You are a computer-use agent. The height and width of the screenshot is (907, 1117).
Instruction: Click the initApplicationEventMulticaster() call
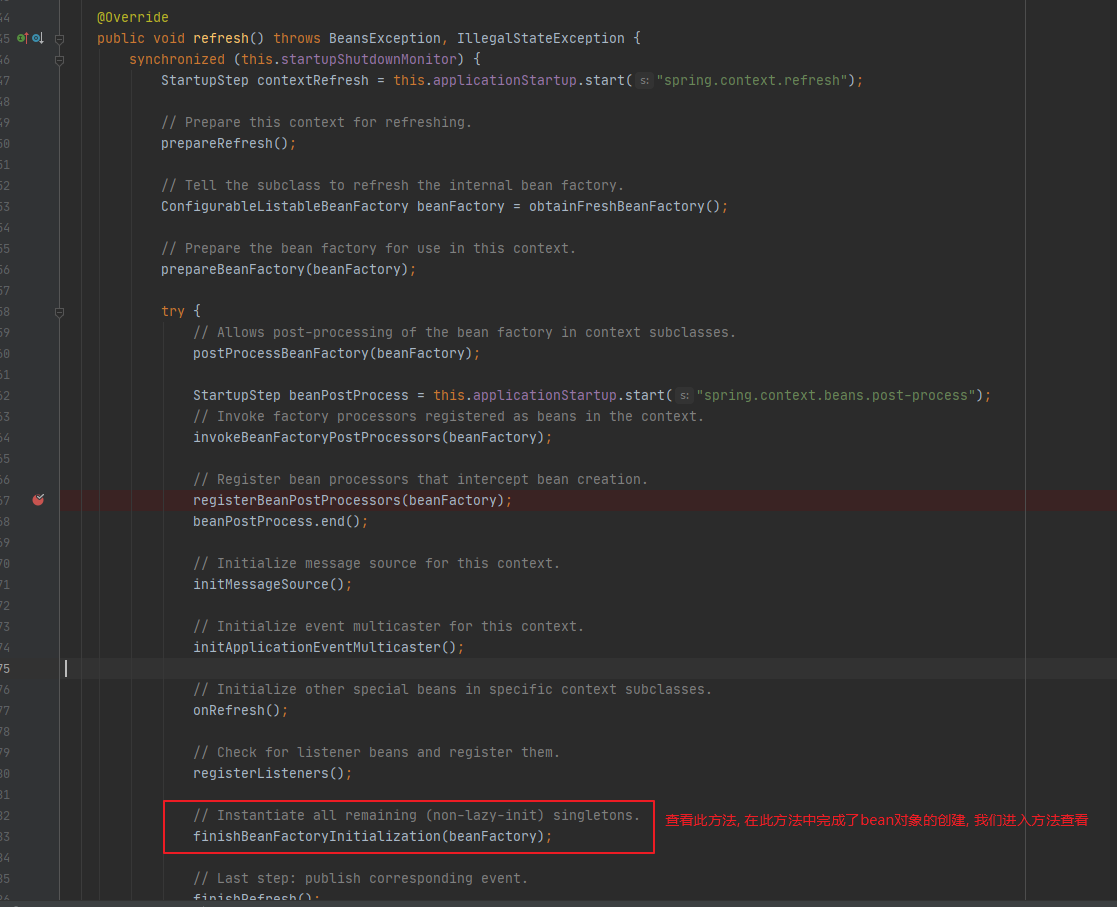(325, 648)
